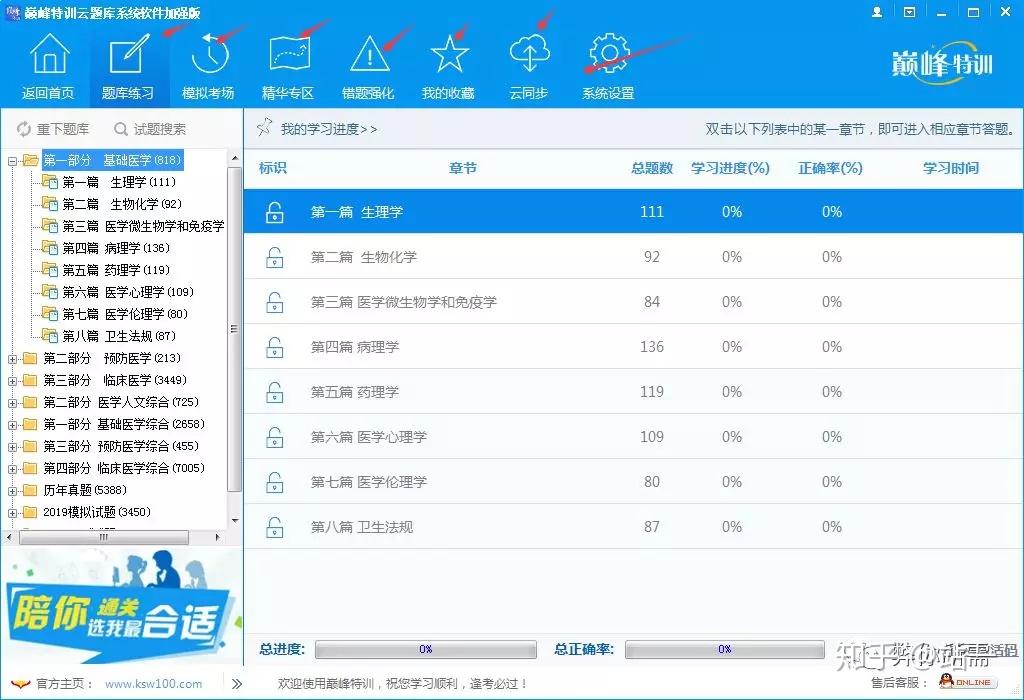Click tree horizontal scrollbar right arrow
The width and height of the screenshot is (1024, 700).
click(x=217, y=537)
